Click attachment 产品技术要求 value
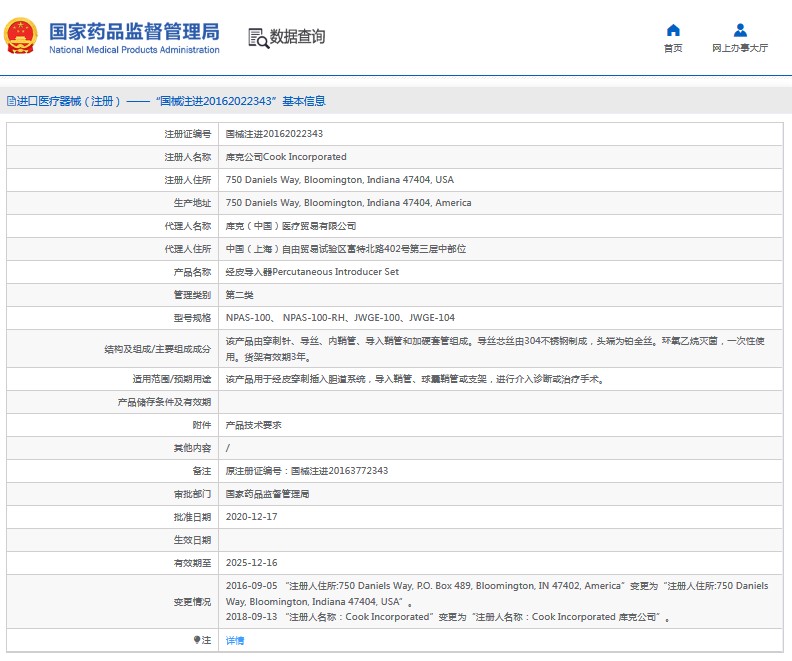This screenshot has width=792, height=661. 254,425
